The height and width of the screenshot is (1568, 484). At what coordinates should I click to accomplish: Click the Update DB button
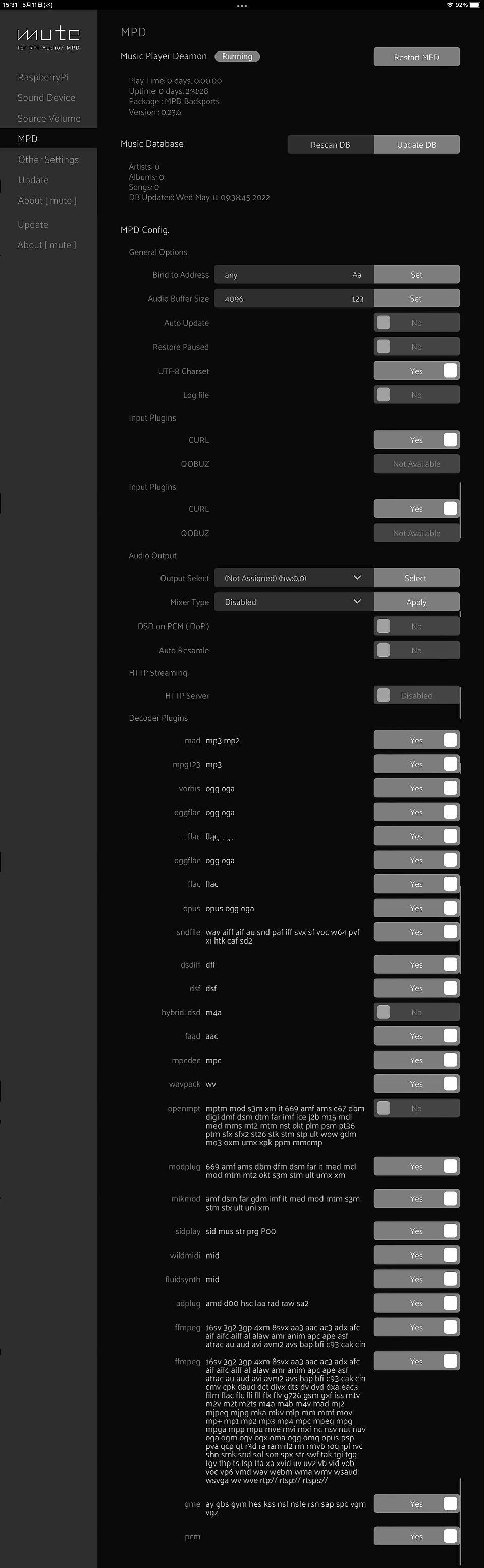point(416,145)
